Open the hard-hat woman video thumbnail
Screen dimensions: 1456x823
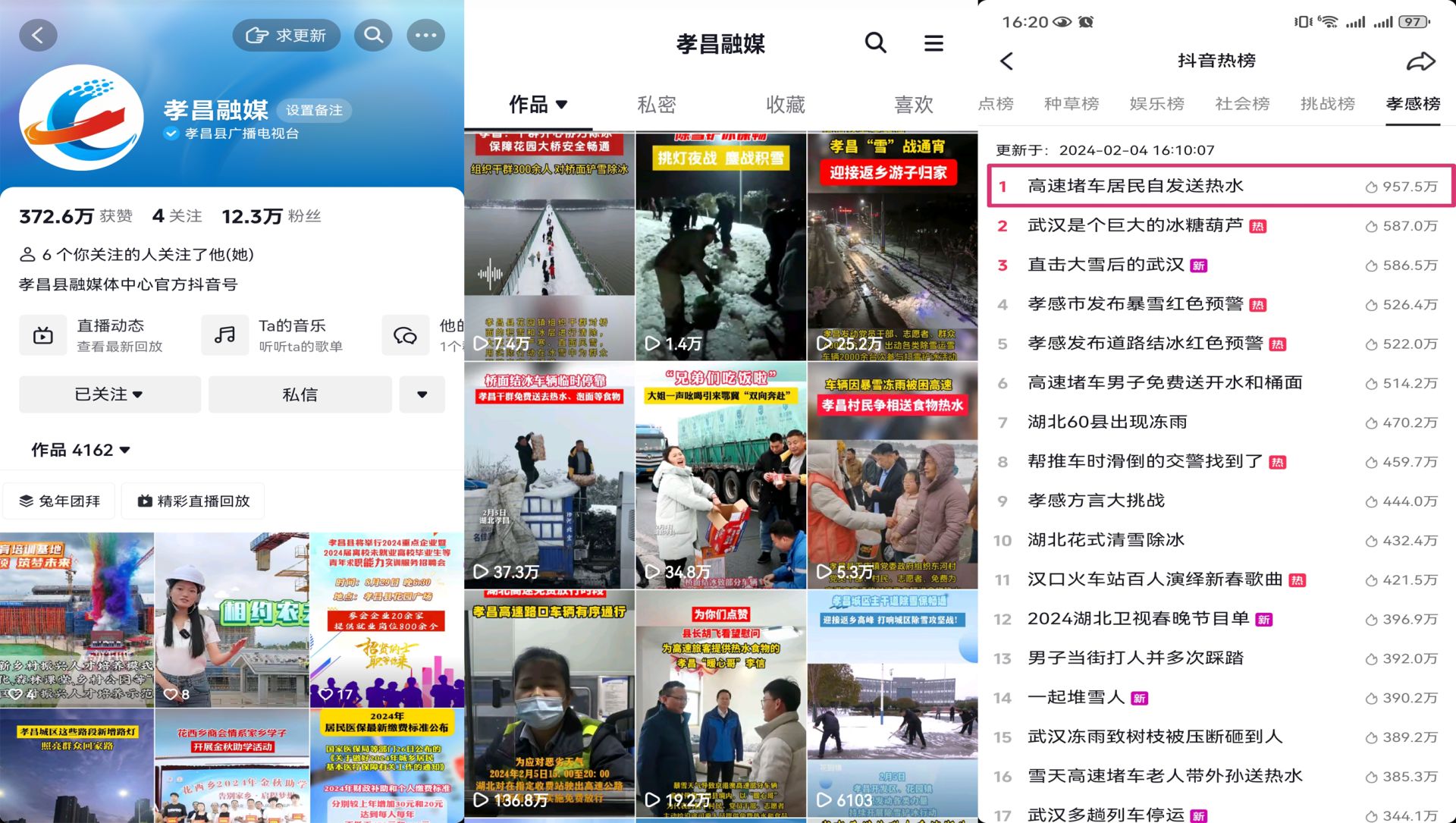point(232,620)
